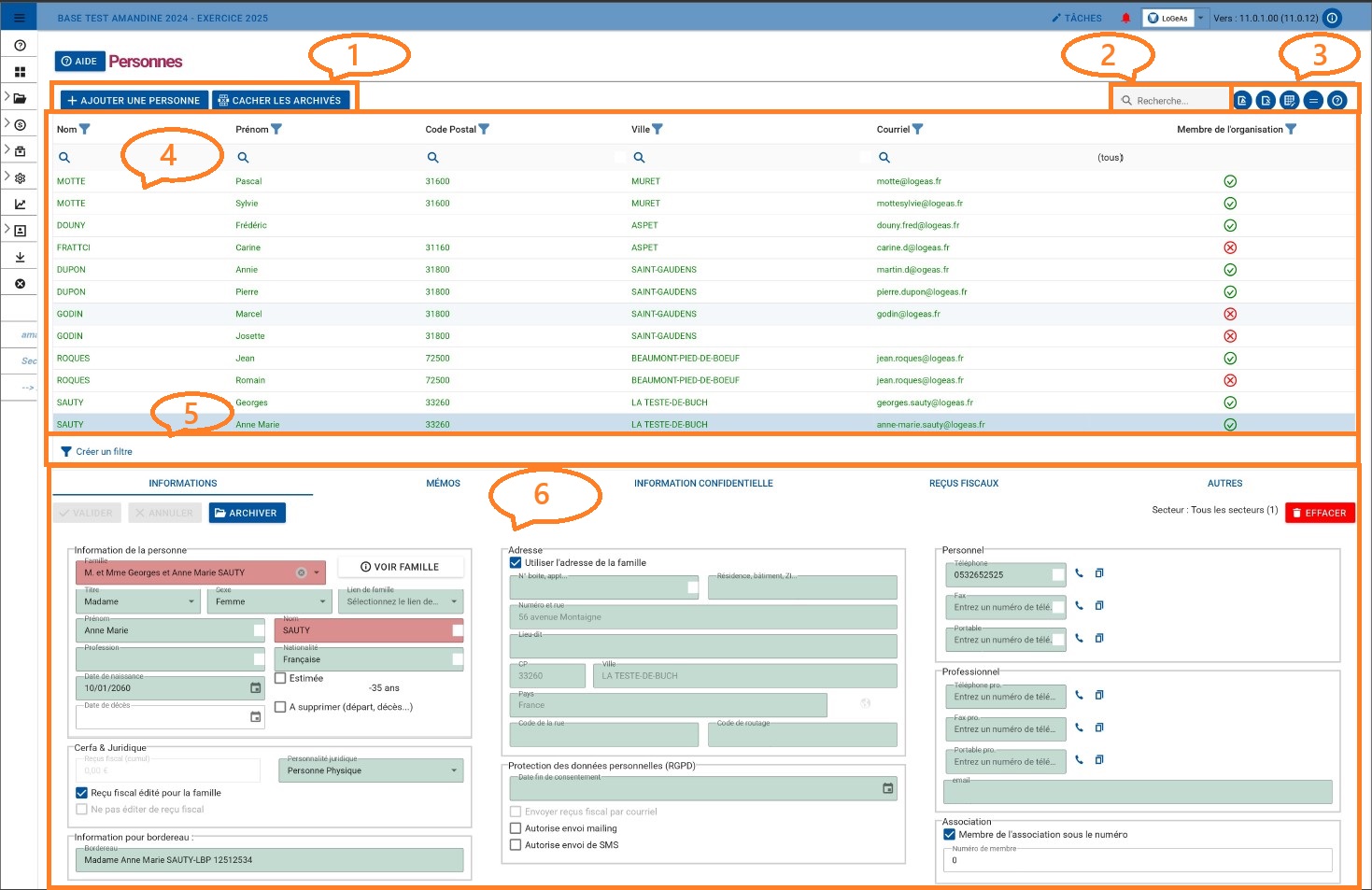
Task: Click the AJOUTER UNE PERSONNE button
Action: click(x=134, y=100)
